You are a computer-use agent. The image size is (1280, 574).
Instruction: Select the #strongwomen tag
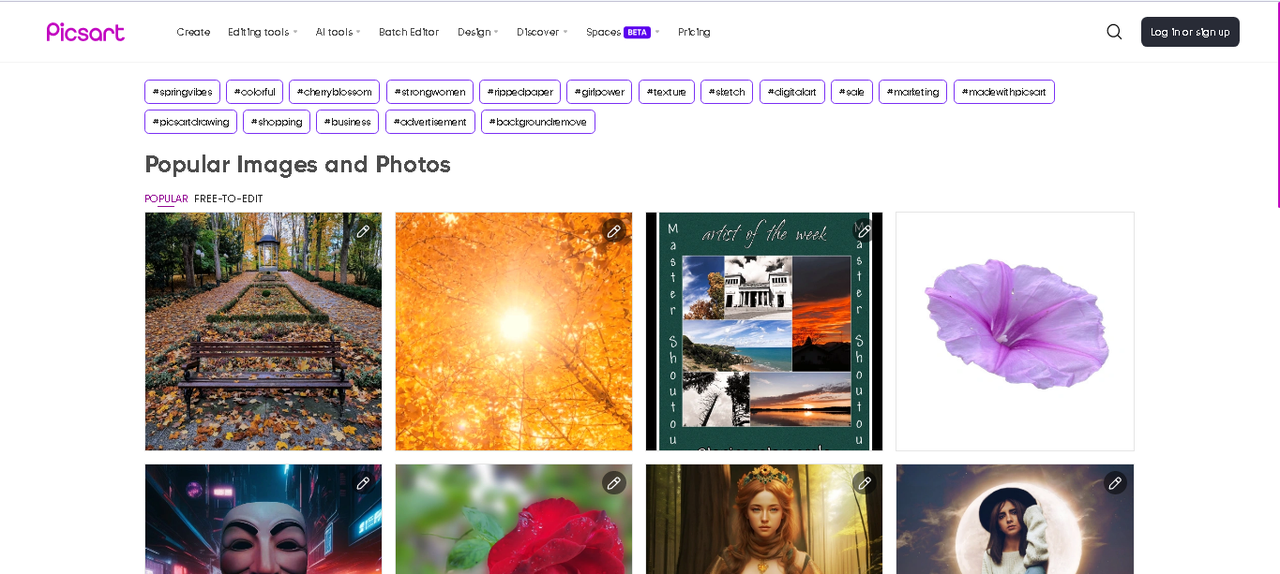click(x=430, y=92)
